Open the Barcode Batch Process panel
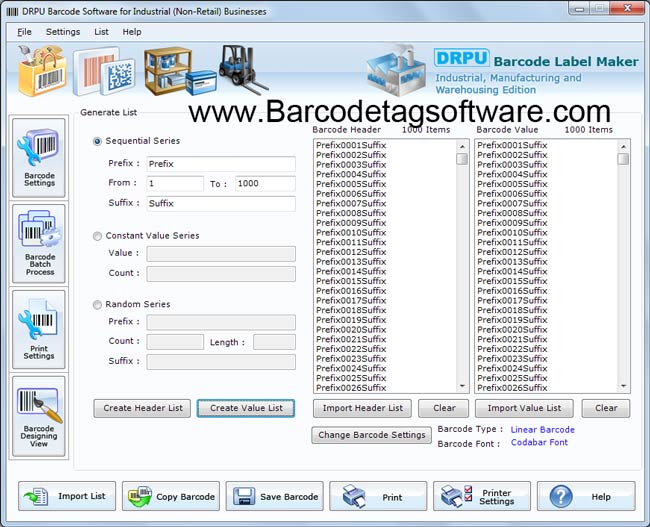 pos(39,244)
